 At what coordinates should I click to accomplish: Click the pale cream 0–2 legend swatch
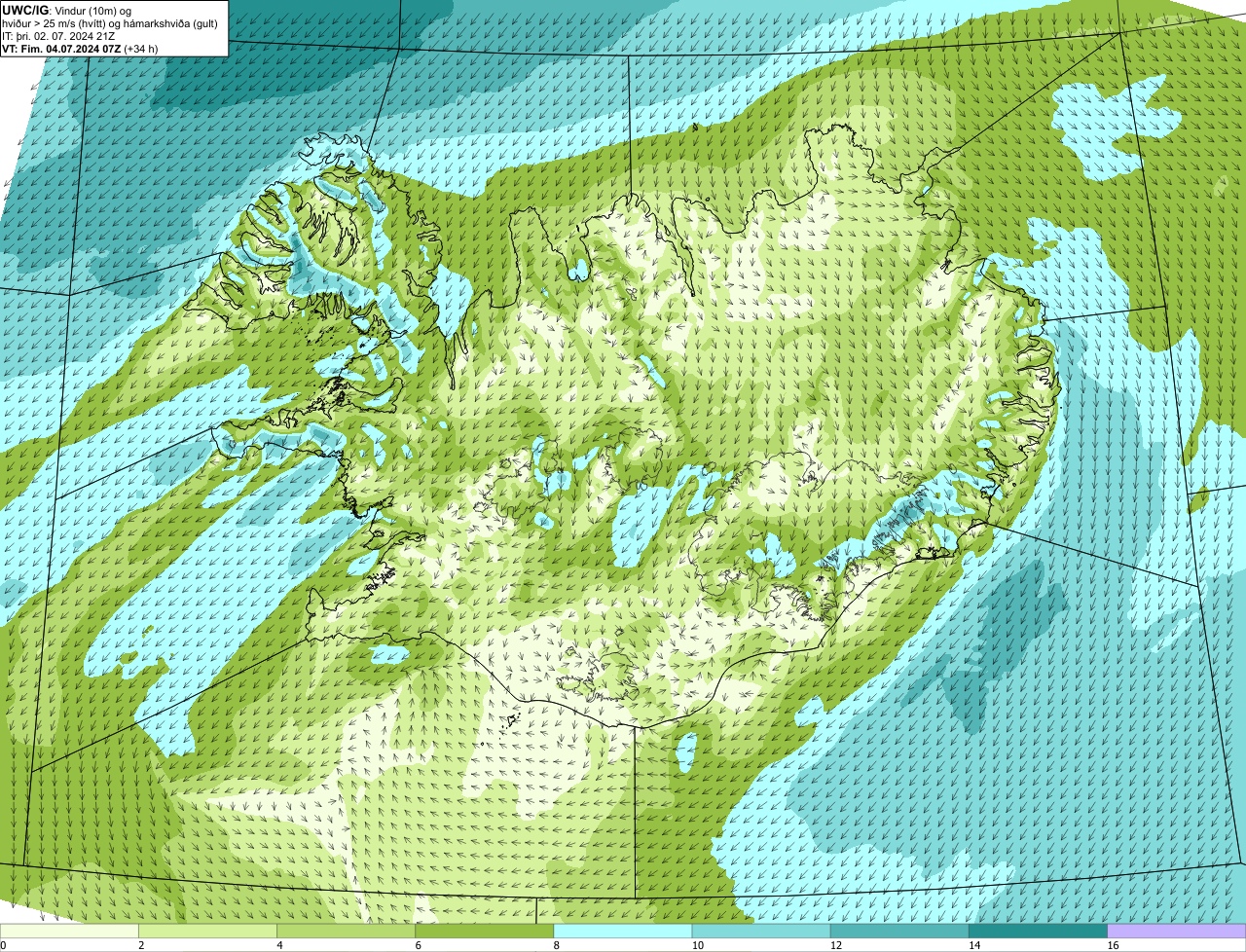(69, 931)
